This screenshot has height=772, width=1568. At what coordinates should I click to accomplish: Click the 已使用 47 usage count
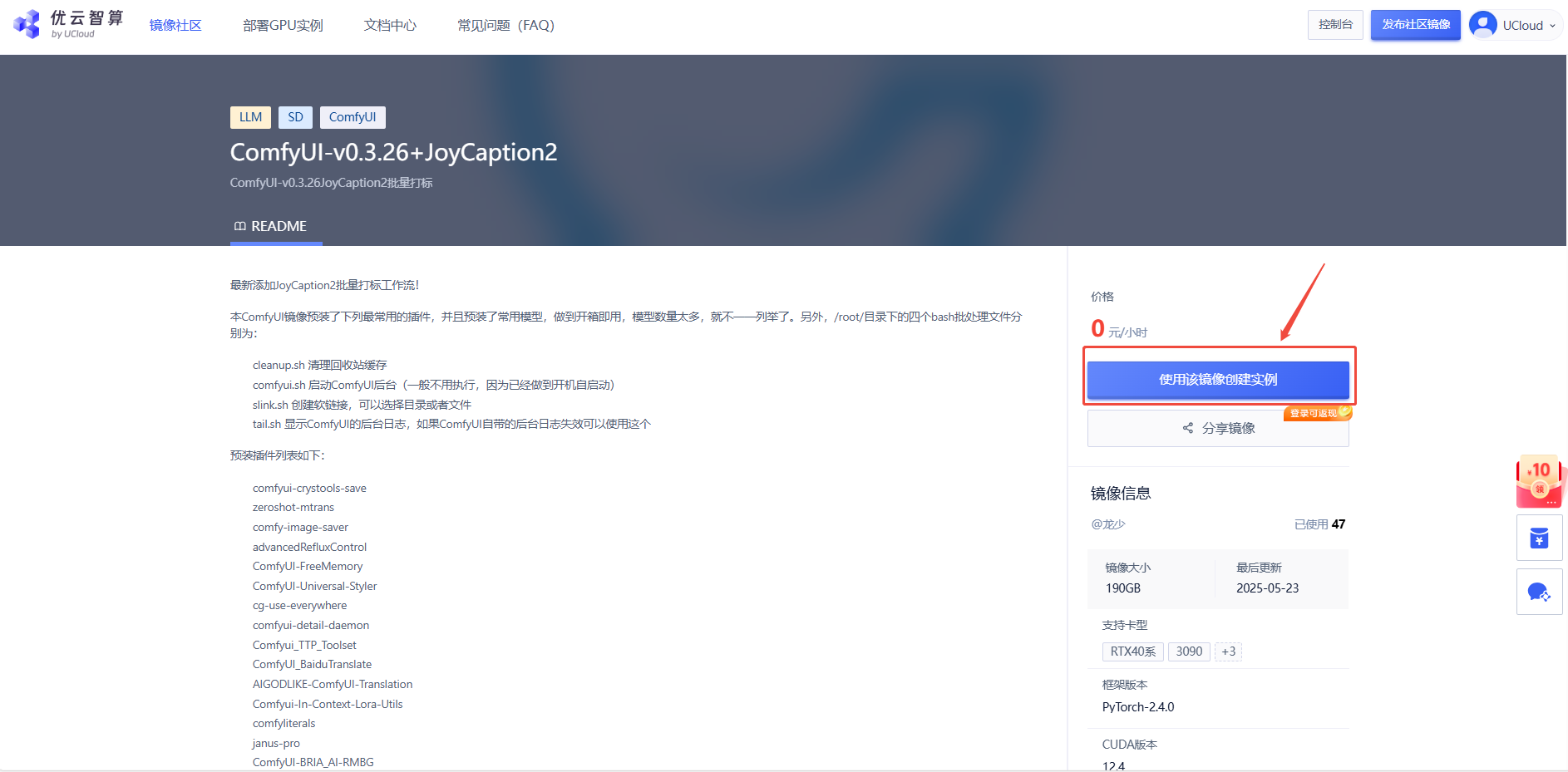[x=1319, y=524]
